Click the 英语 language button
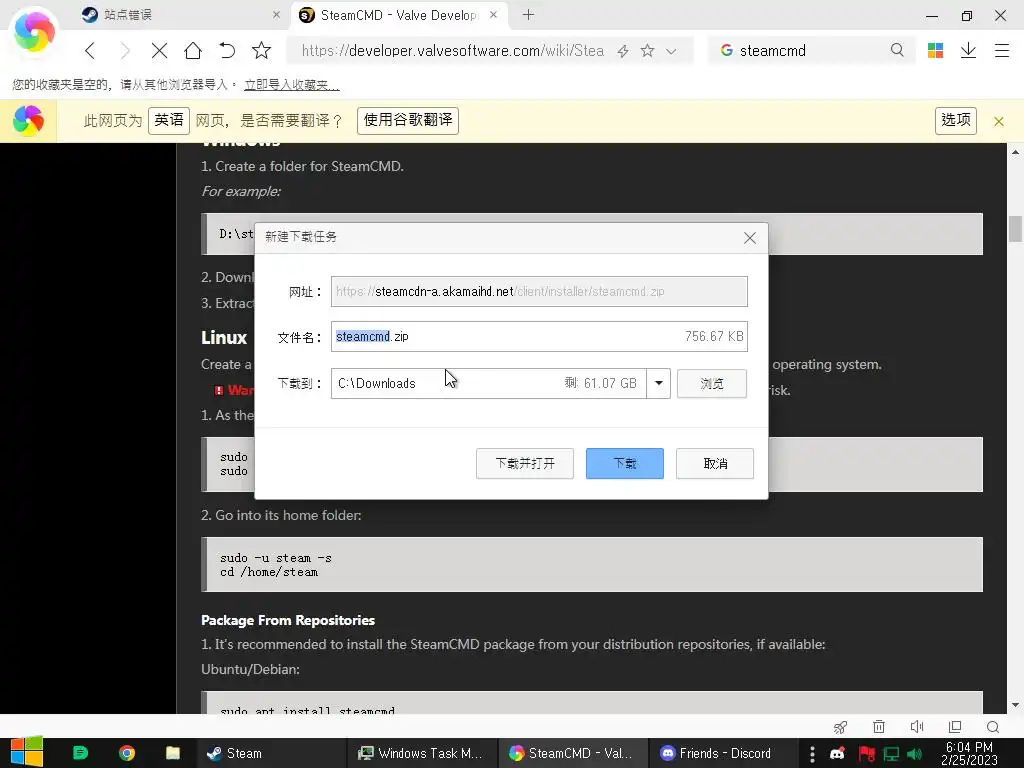 168,120
